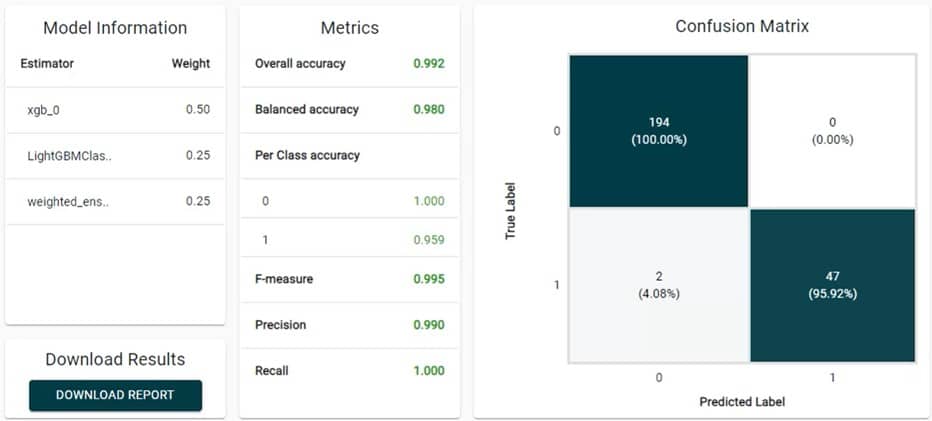Image resolution: width=932 pixels, height=421 pixels.
Task: Click the F-measure metric row
Action: coord(349,279)
